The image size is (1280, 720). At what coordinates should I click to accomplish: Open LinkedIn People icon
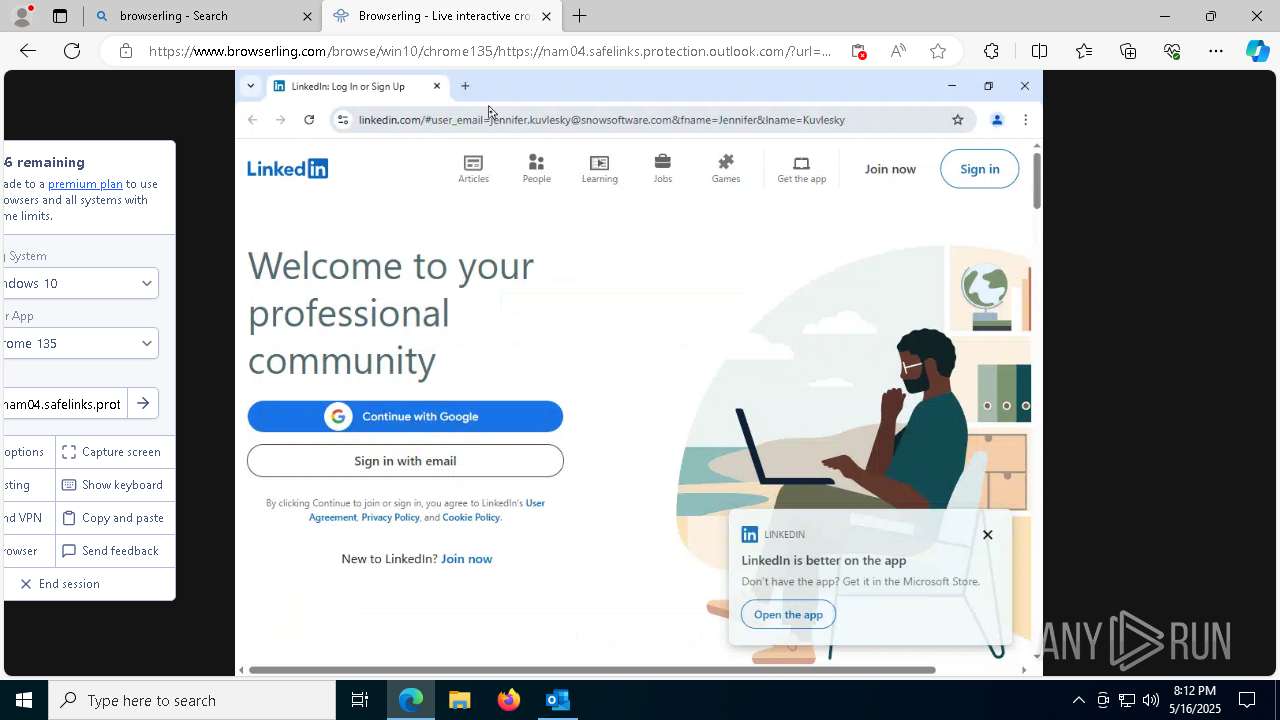coord(536,168)
